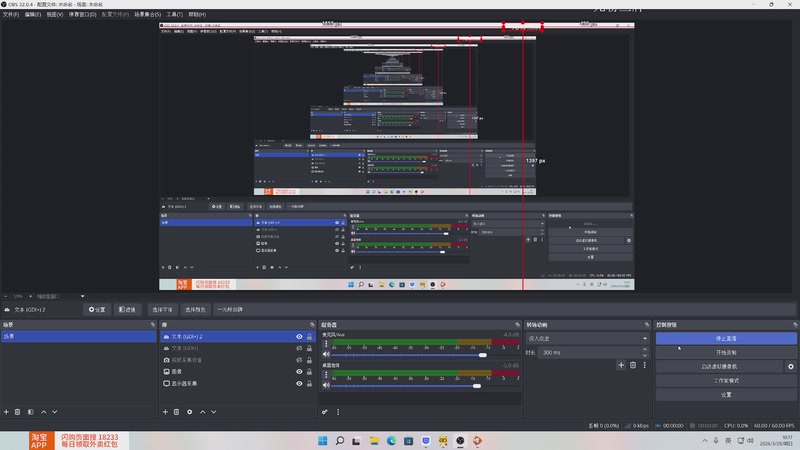800x450 pixels.
Task: Toggle lock on 文本 (GDI+) 2 source
Action: click(309, 337)
